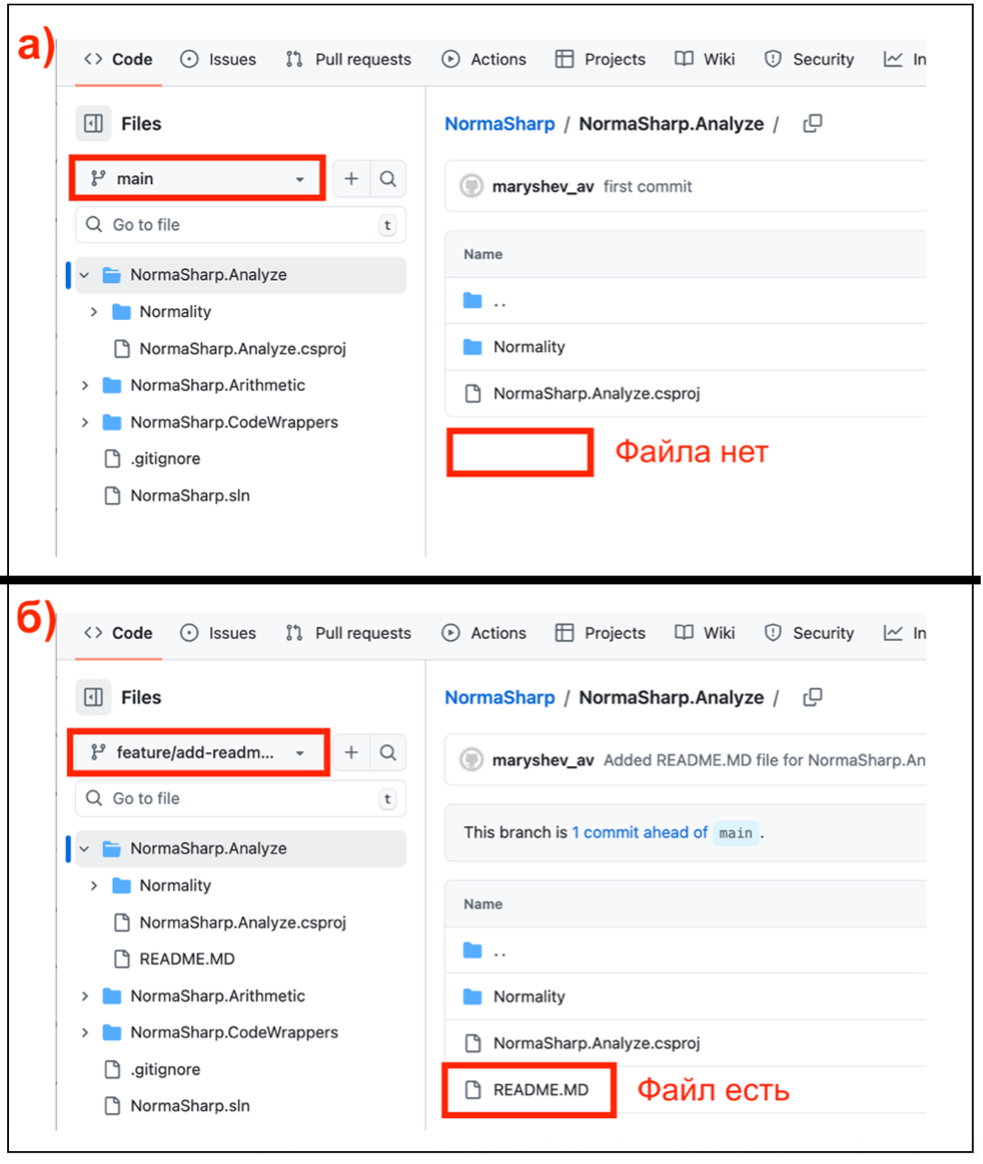
Task: Click the Security shield icon
Action: pyautogui.click(x=771, y=59)
